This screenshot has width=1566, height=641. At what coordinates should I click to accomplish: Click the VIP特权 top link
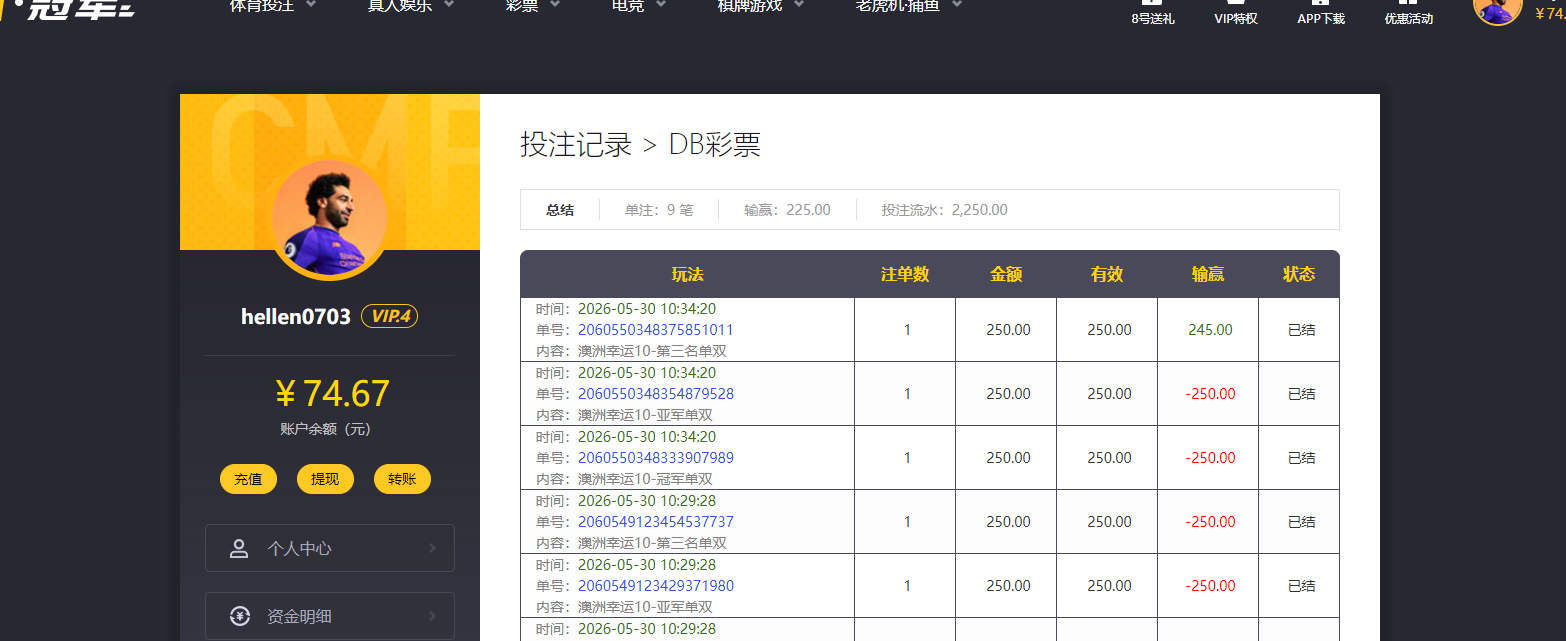tap(1235, 13)
